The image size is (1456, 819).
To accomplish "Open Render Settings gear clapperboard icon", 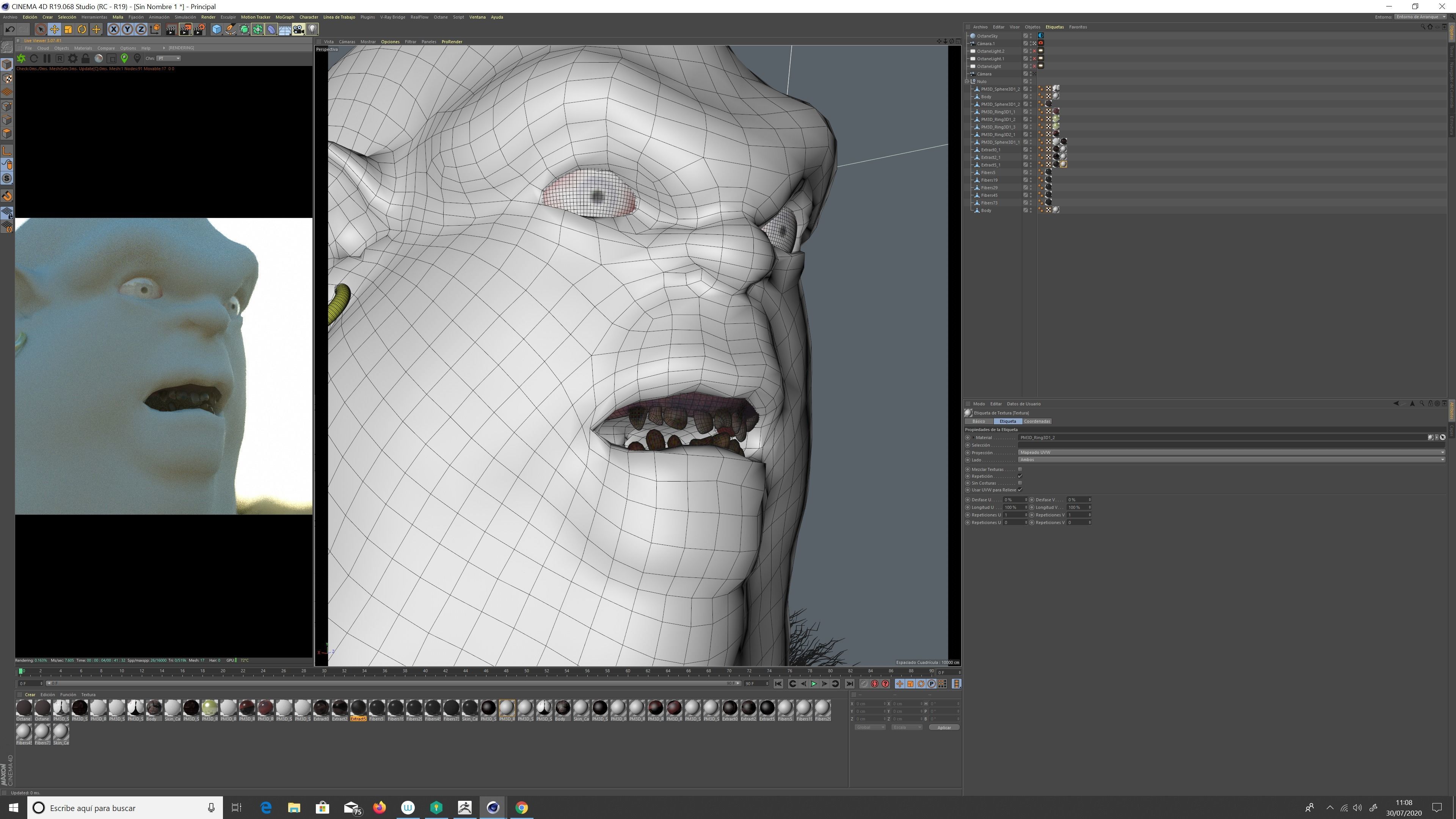I will (x=199, y=30).
